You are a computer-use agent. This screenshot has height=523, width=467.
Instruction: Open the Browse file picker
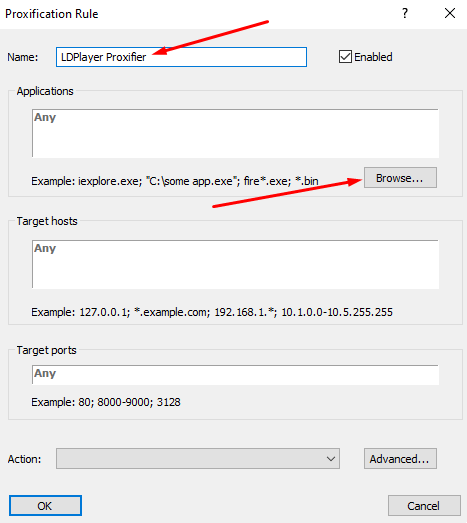point(400,178)
